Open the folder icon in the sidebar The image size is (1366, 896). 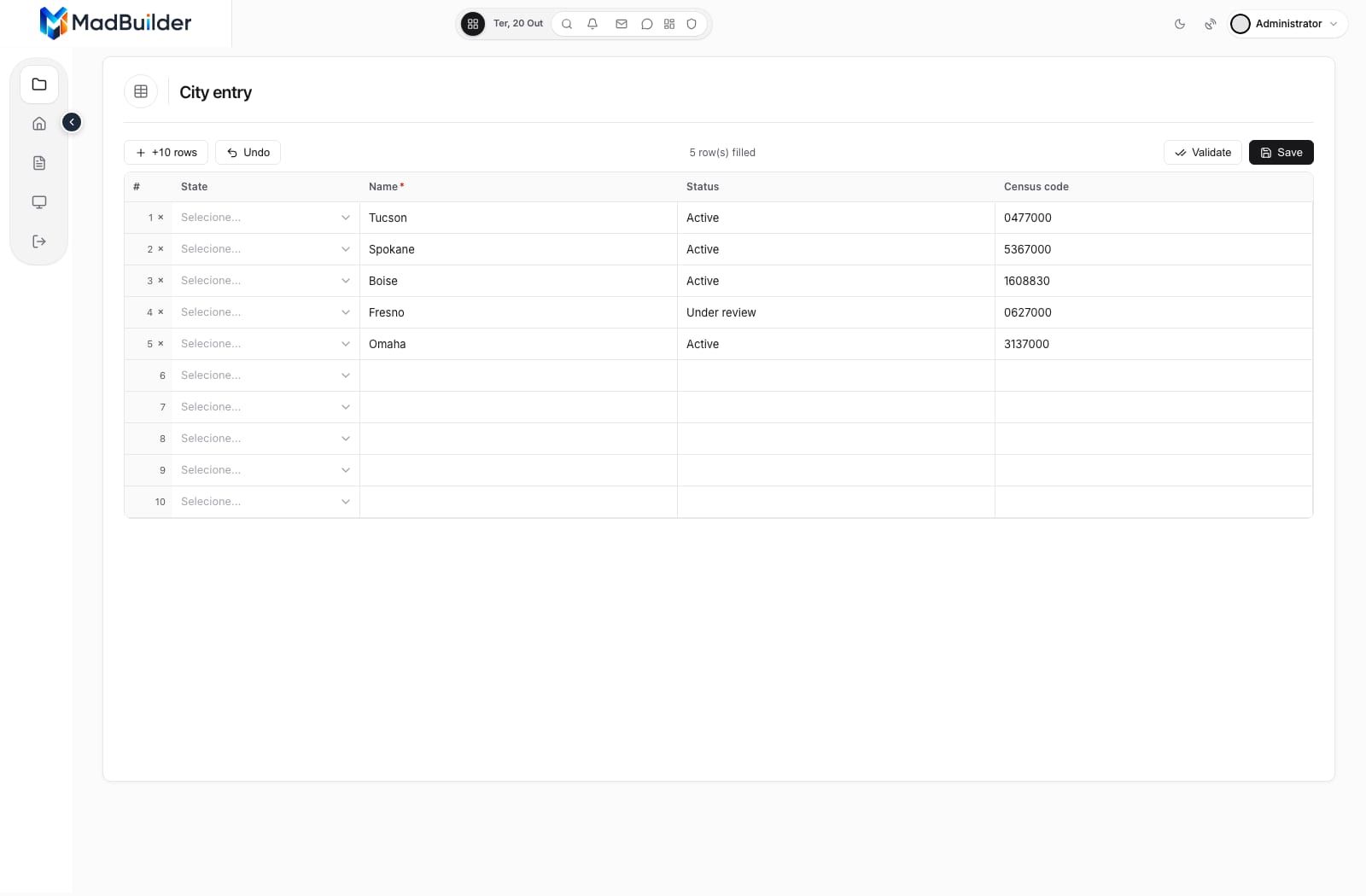(x=39, y=84)
